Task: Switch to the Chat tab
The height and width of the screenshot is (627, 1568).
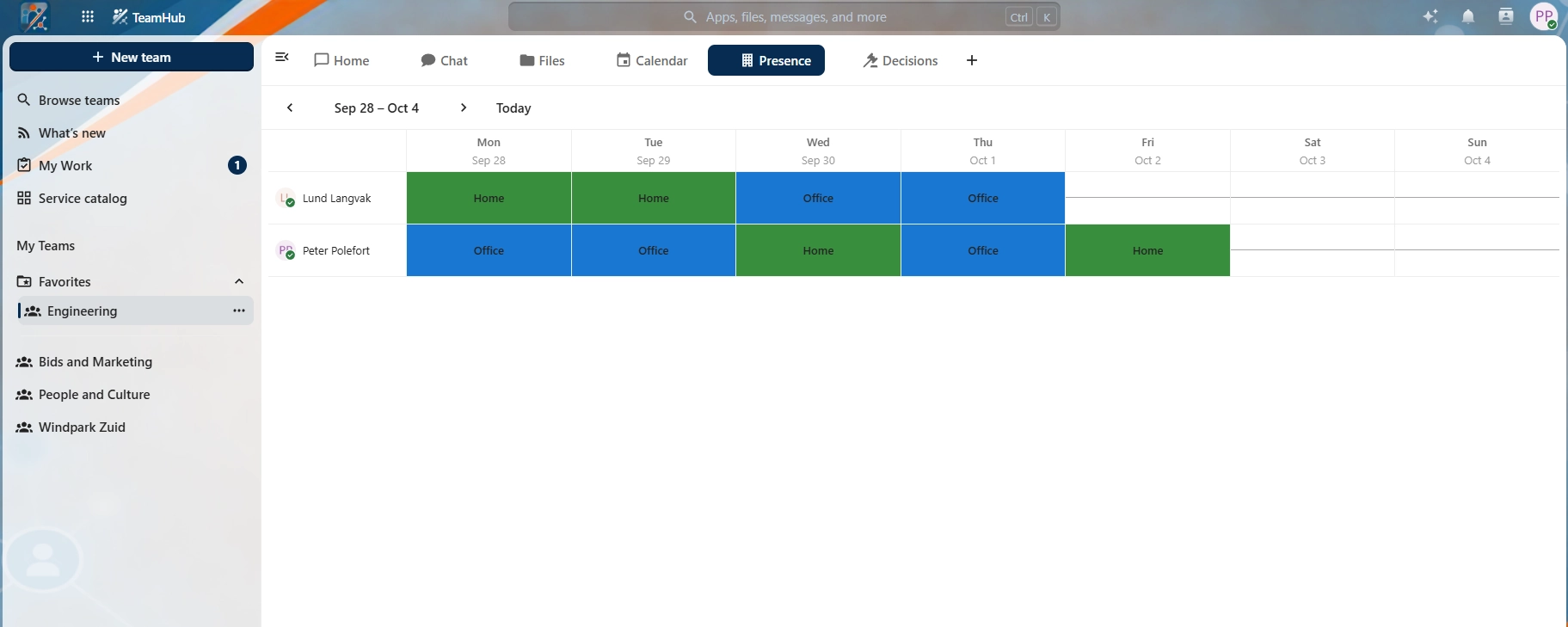Action: pyautogui.click(x=444, y=60)
